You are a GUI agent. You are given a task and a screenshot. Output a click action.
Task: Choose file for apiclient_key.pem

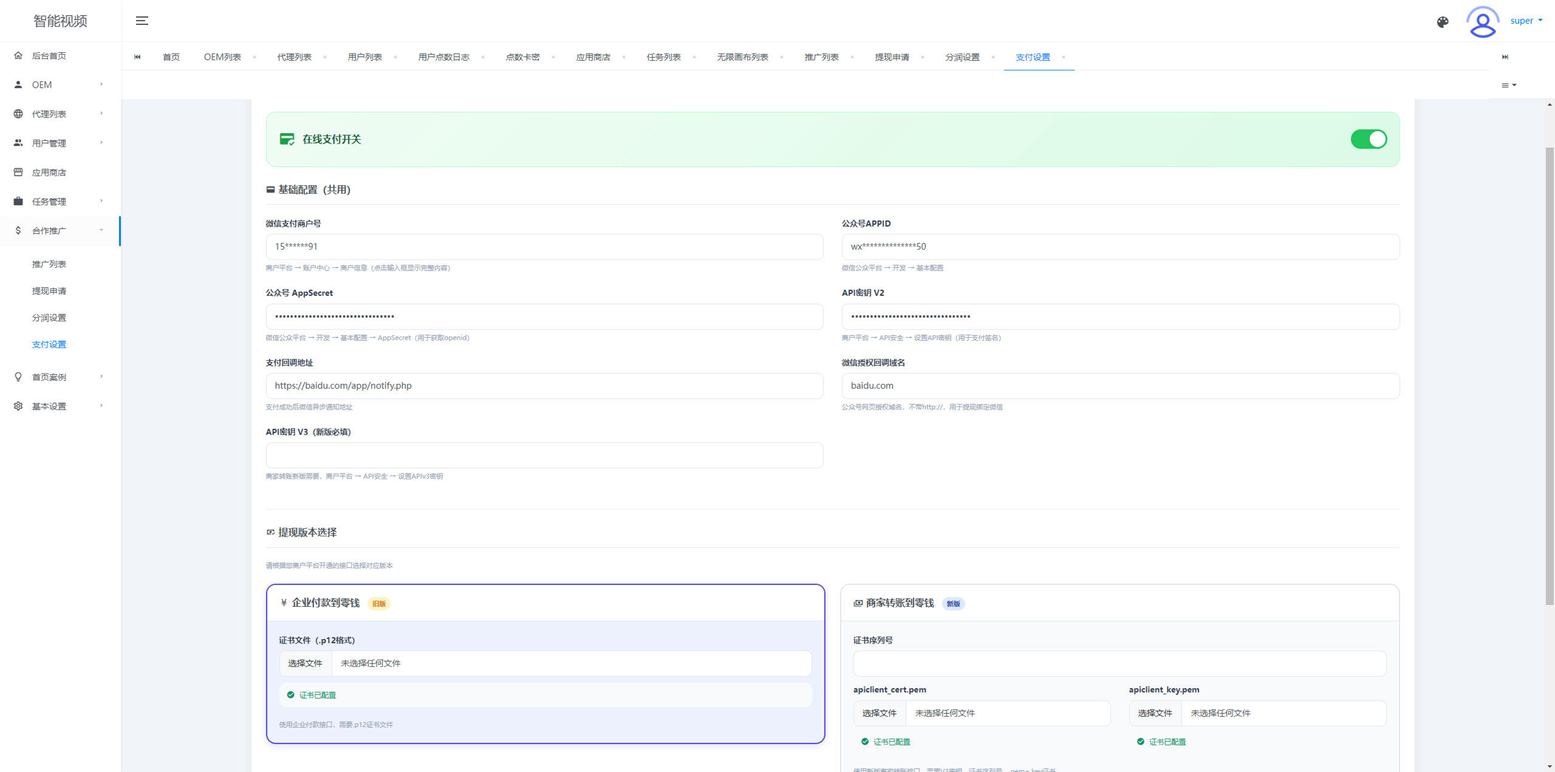1155,713
